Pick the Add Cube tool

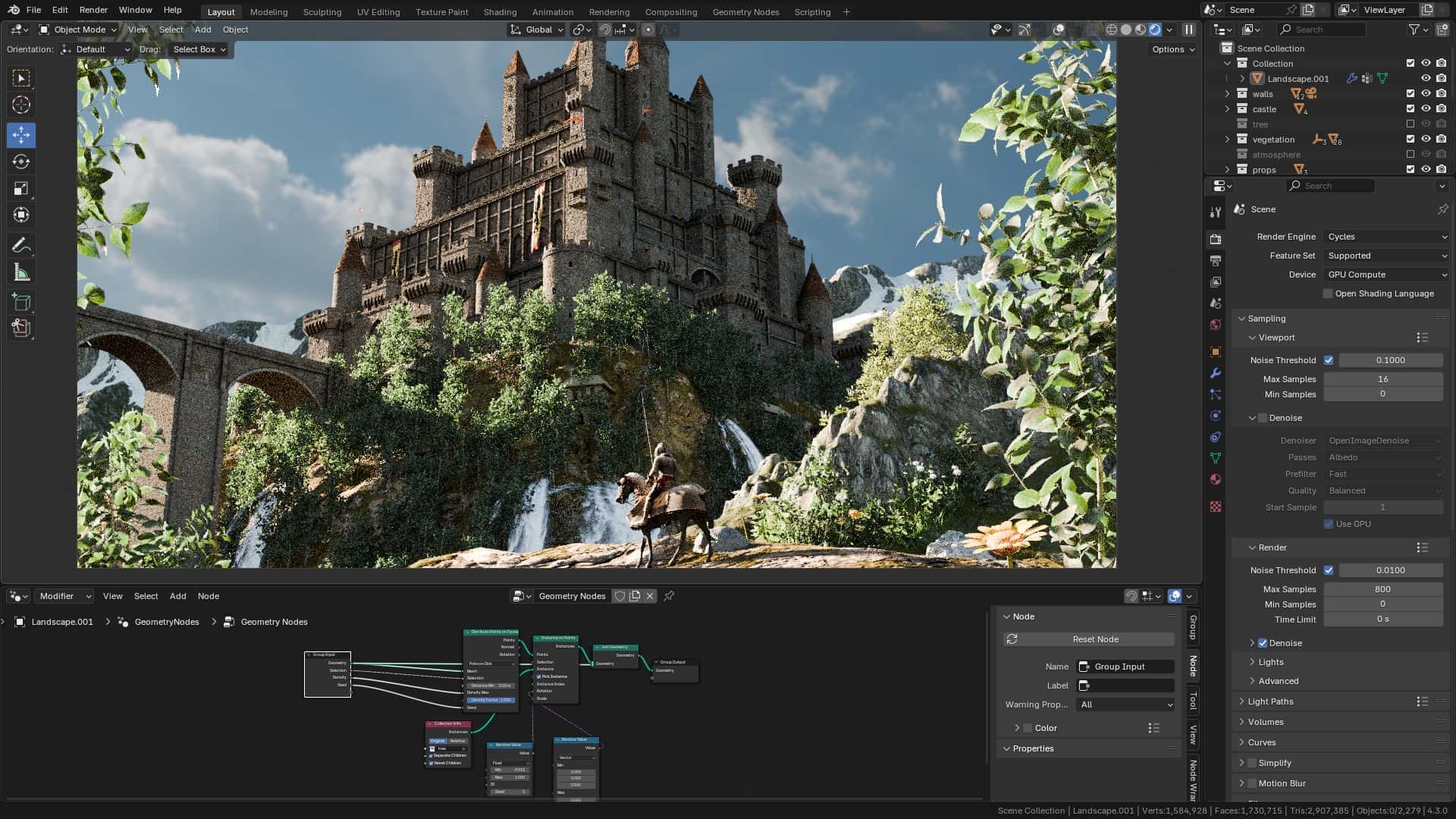click(x=21, y=302)
